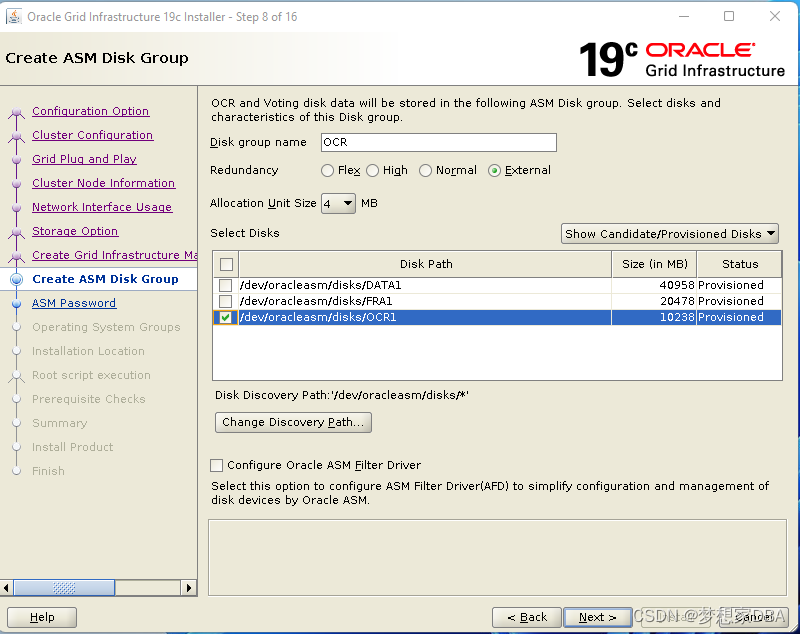Click the installer Java icon in title bar
The height and width of the screenshot is (634, 800).
coord(14,16)
